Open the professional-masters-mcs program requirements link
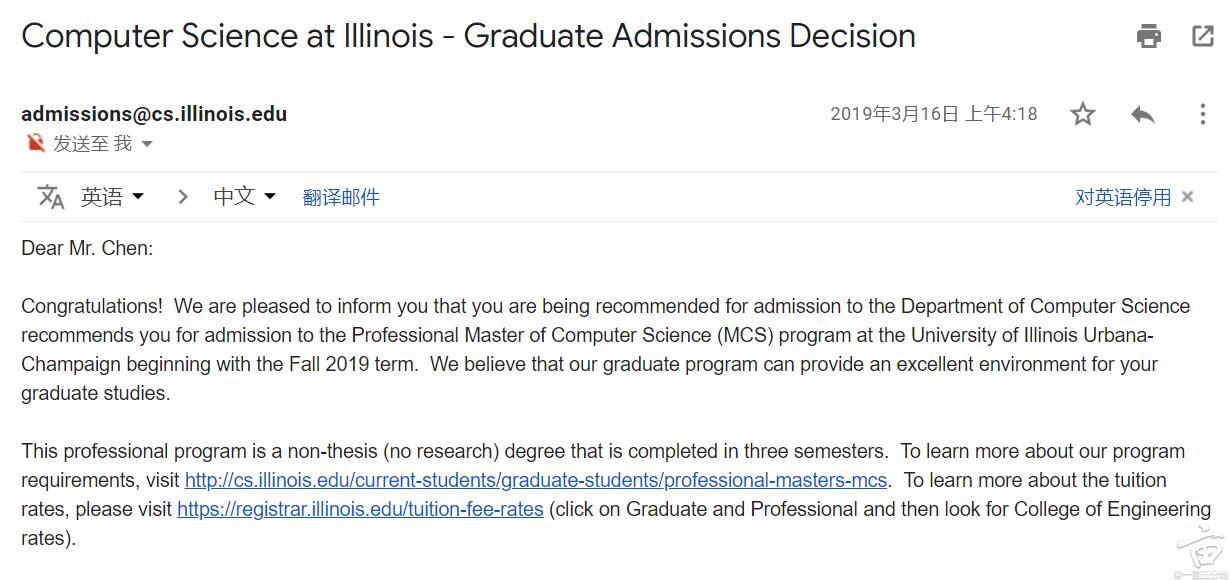The width and height of the screenshot is (1230, 580). [x=536, y=480]
